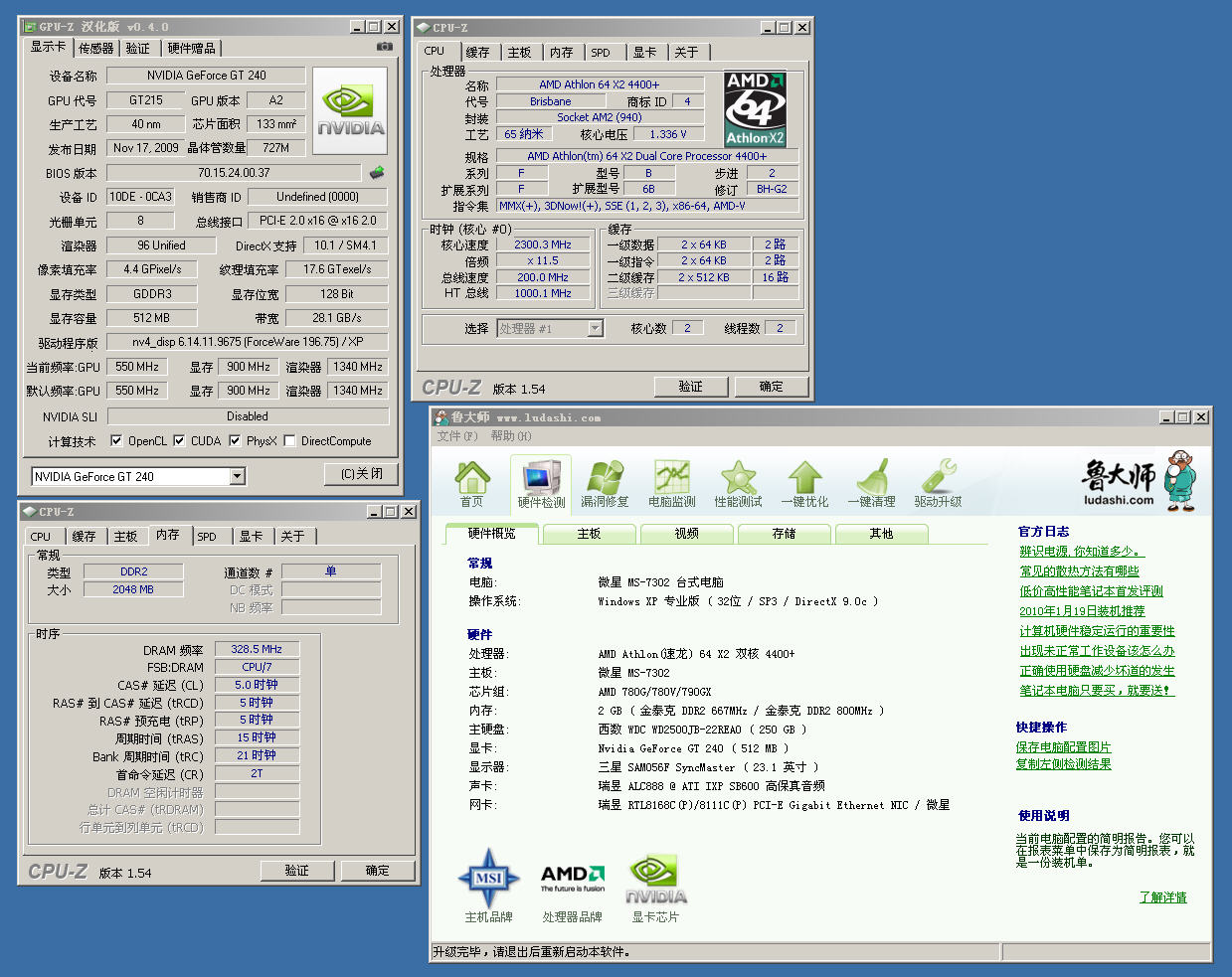This screenshot has height=977, width=1232.
Task: Open 显卡 tab in bottom CPU-Z window
Action: tap(251, 537)
